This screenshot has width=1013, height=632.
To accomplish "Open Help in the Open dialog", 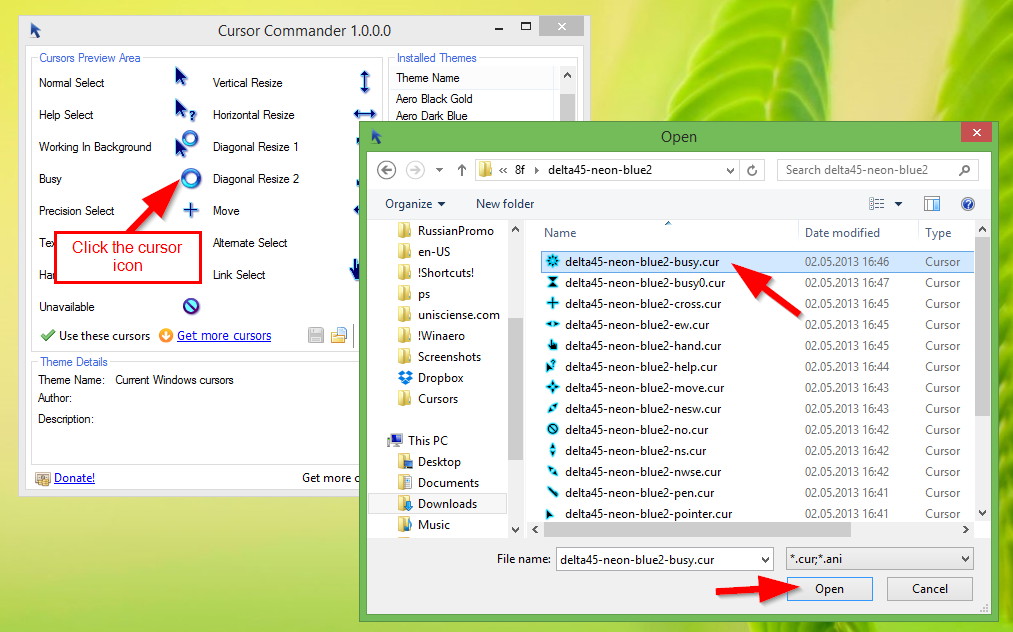I will [x=968, y=204].
